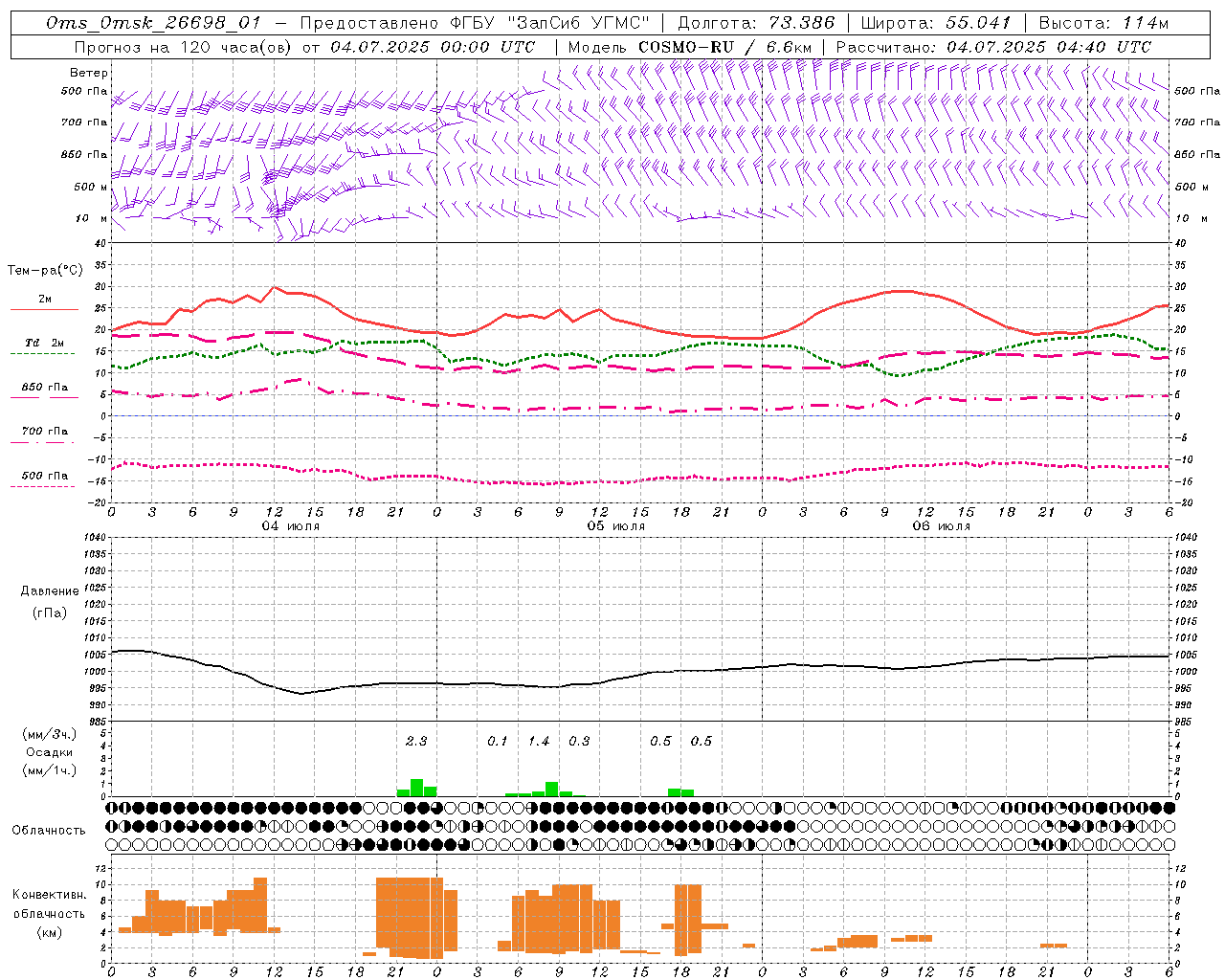The image size is (1225, 980).
Task: Click the "Тем-ра(°C)" temperature panel label
Action: (45, 271)
